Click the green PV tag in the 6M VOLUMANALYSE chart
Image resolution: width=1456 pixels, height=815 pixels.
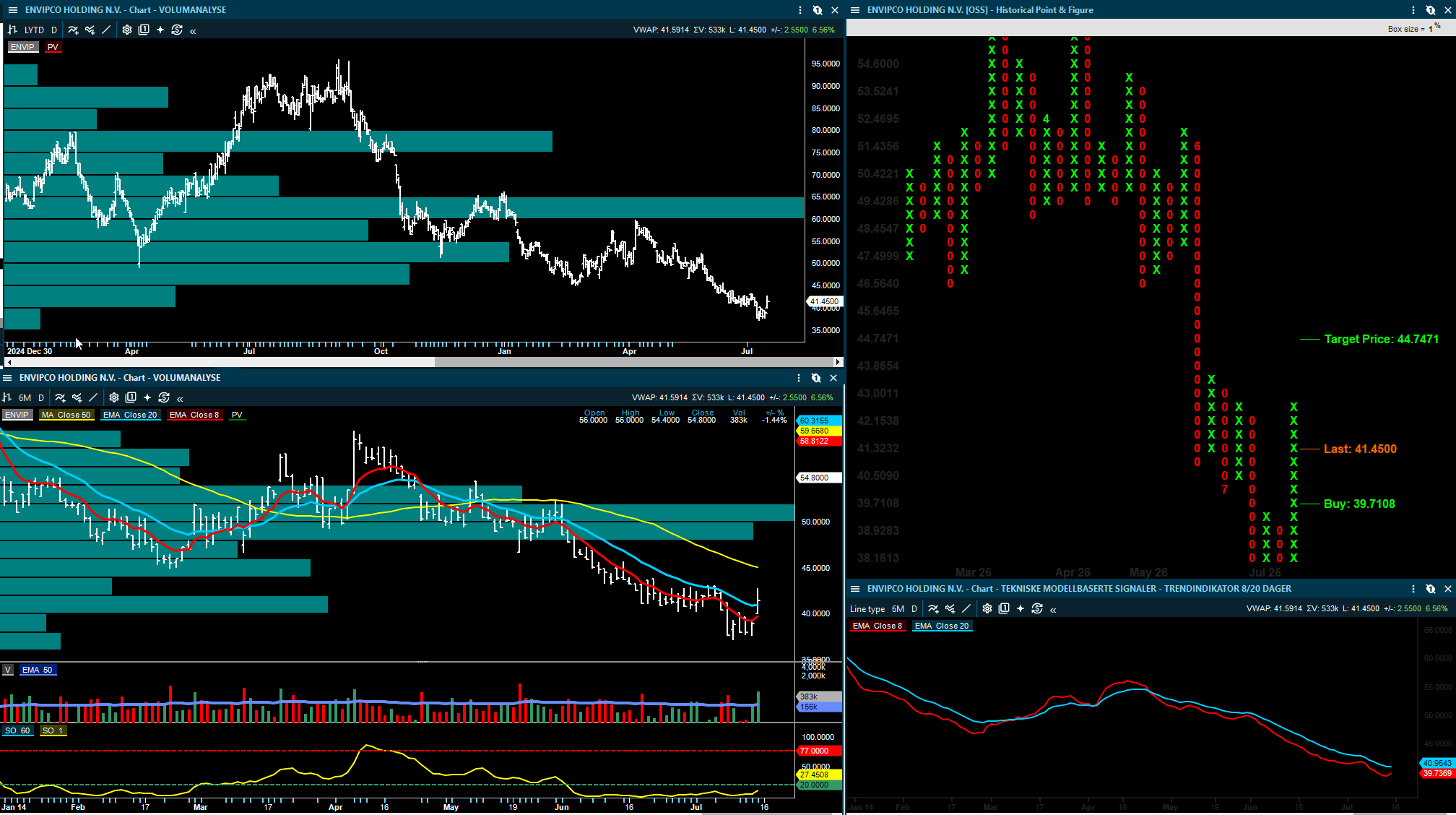237,415
